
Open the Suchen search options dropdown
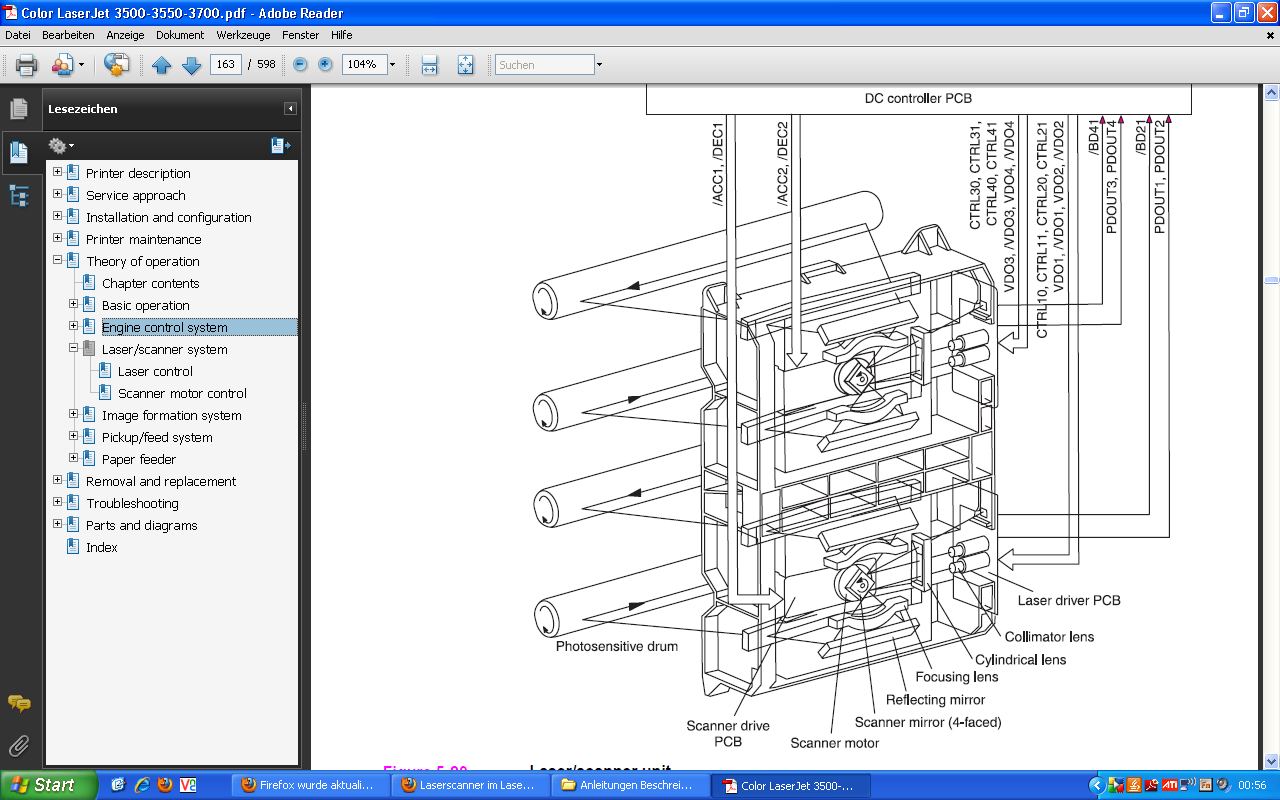tap(599, 65)
